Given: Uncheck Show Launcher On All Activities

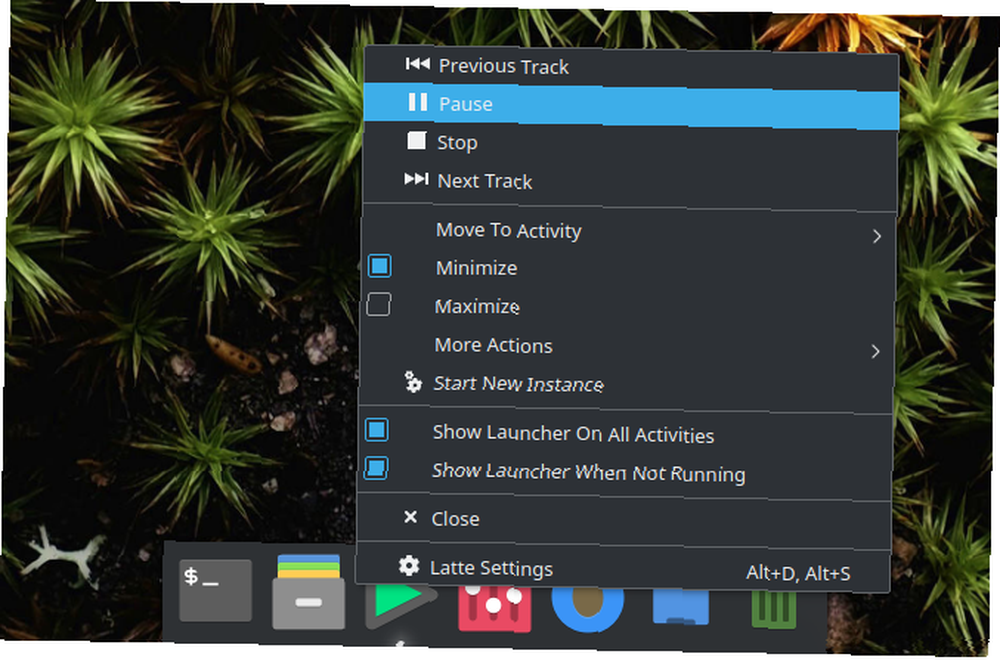Looking at the screenshot, I should tap(376, 430).
